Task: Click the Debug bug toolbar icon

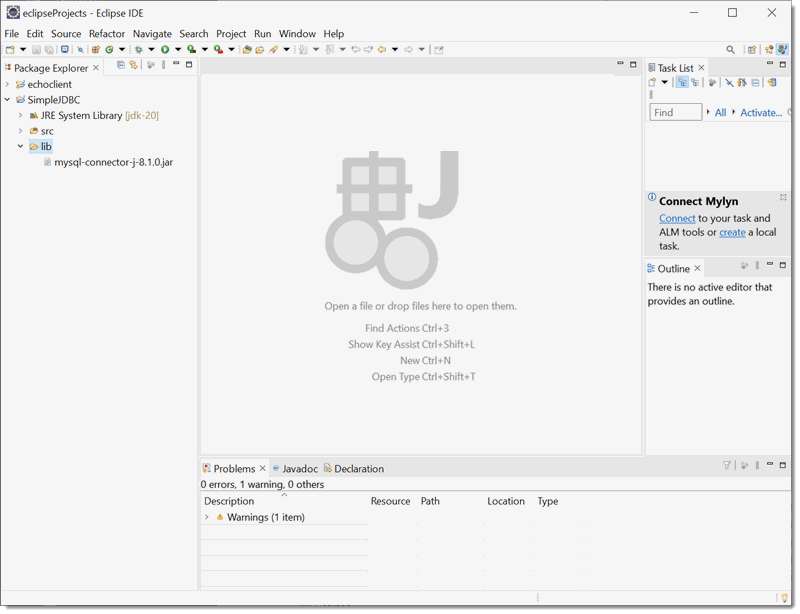Action: (x=139, y=50)
